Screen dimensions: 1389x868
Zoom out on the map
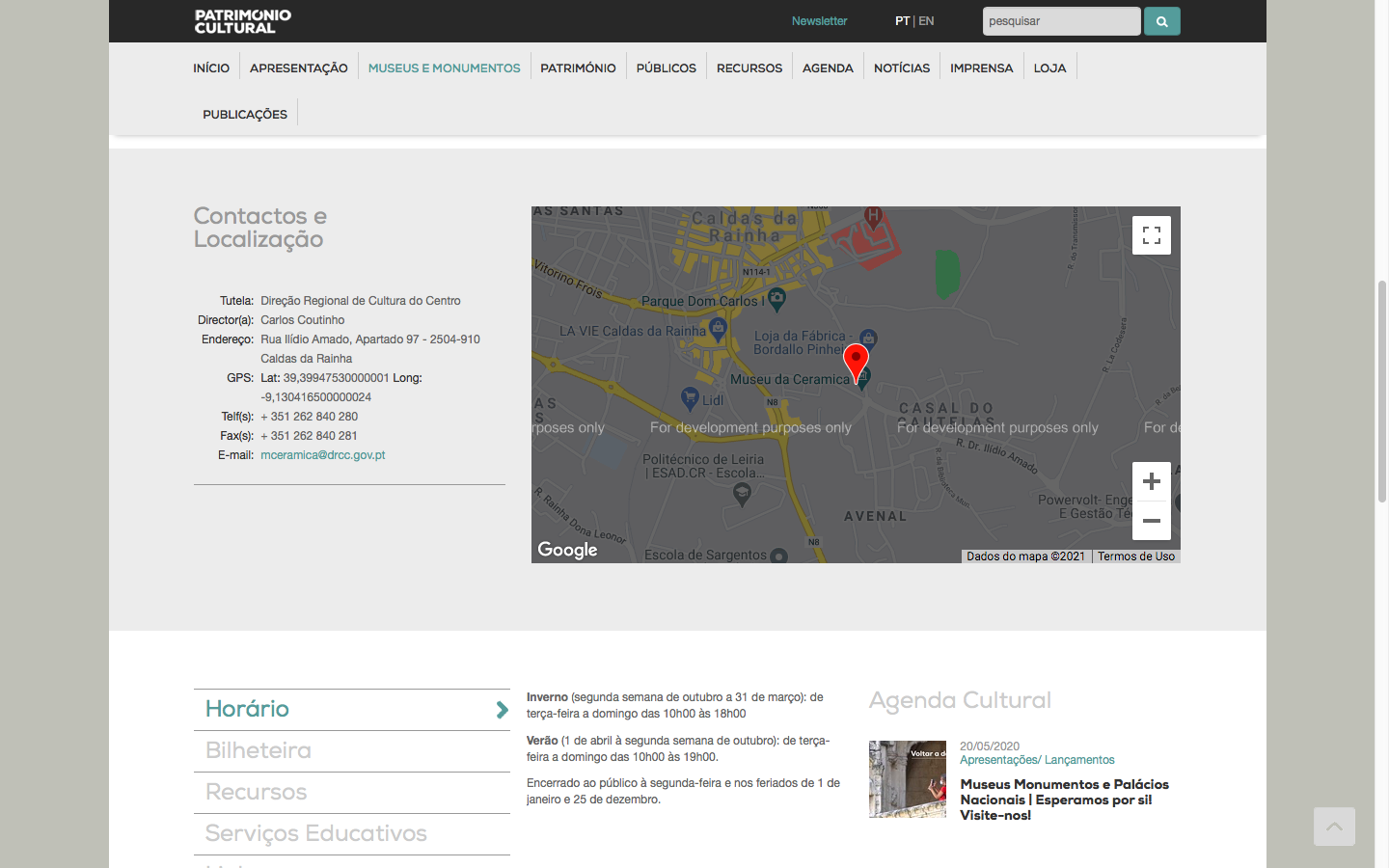pos(1151,521)
